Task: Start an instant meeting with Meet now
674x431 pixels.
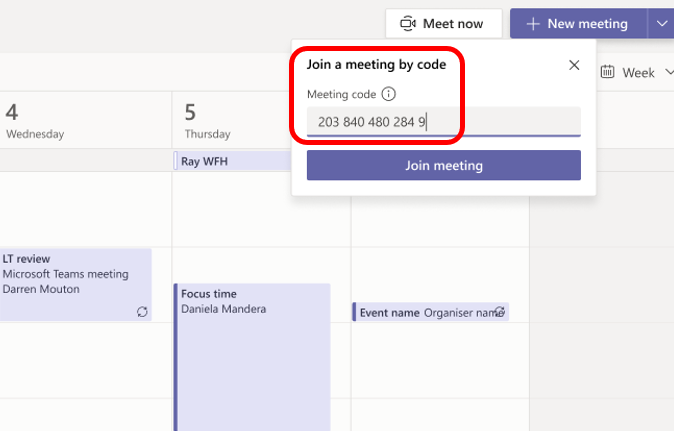Action: 442,23
